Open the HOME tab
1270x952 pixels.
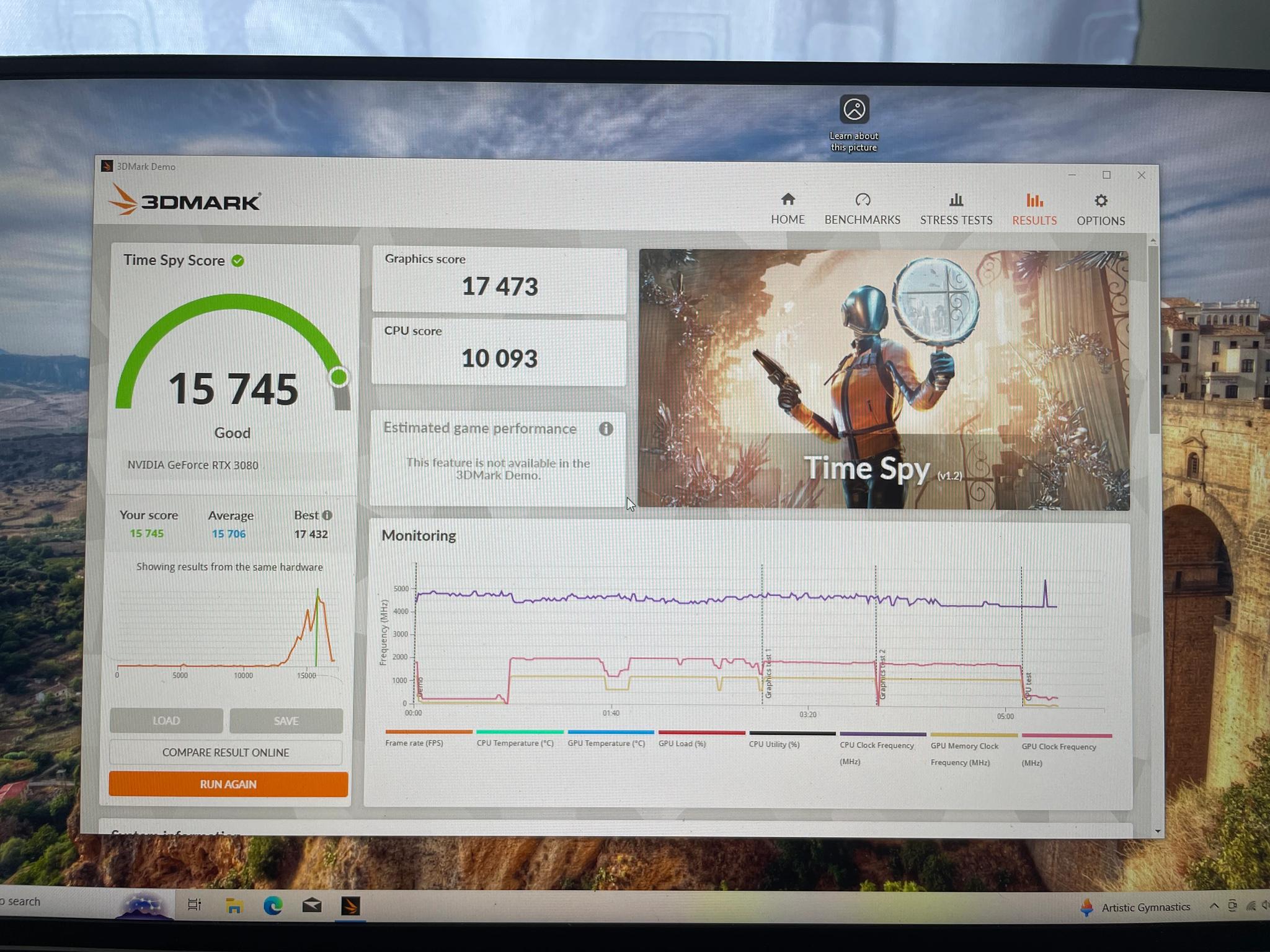(x=788, y=209)
